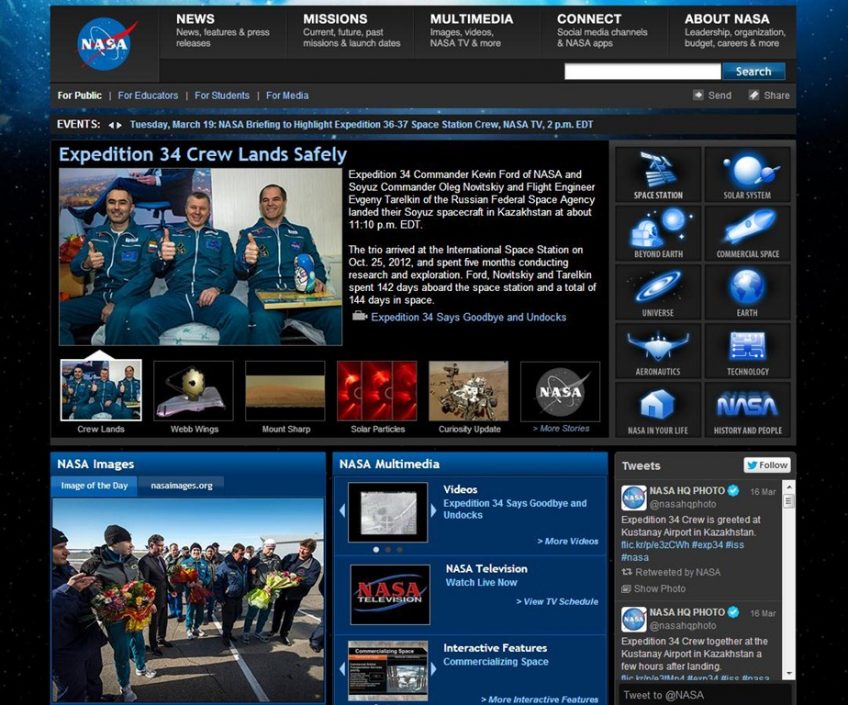Switch to the nasaimages.org tab
The height and width of the screenshot is (705, 848).
pos(181,486)
